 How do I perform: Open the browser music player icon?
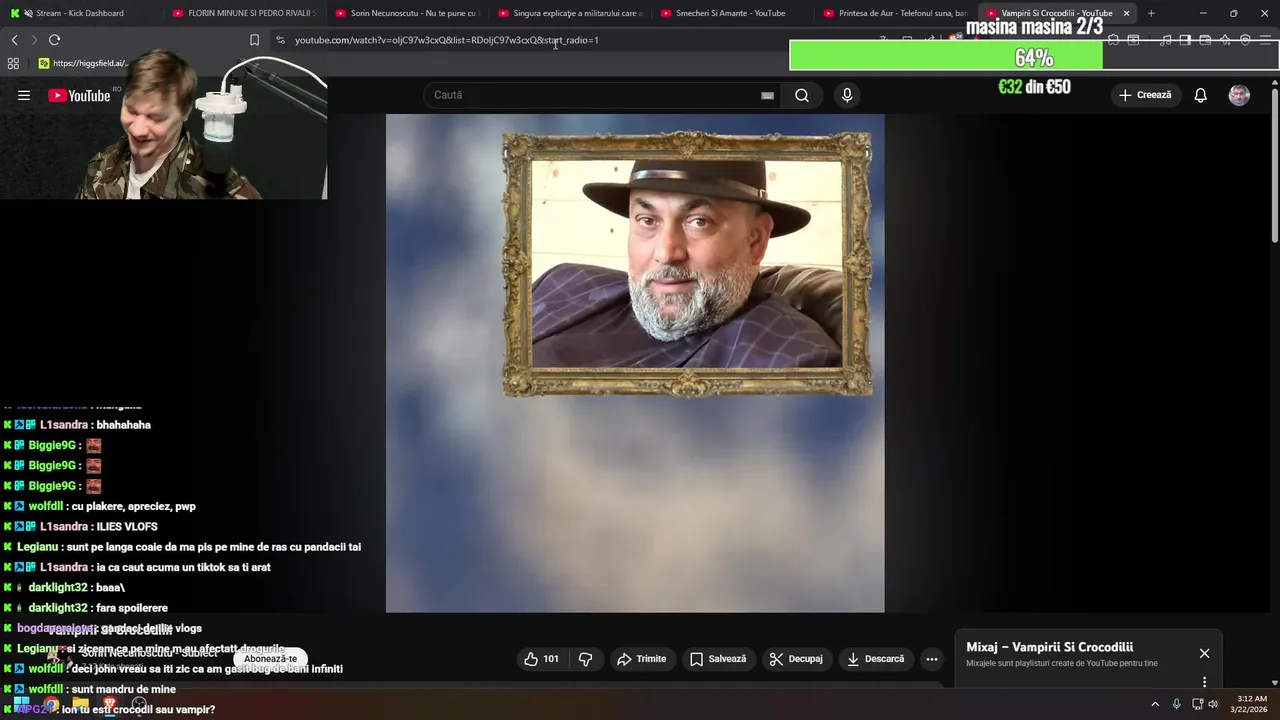(1165, 40)
